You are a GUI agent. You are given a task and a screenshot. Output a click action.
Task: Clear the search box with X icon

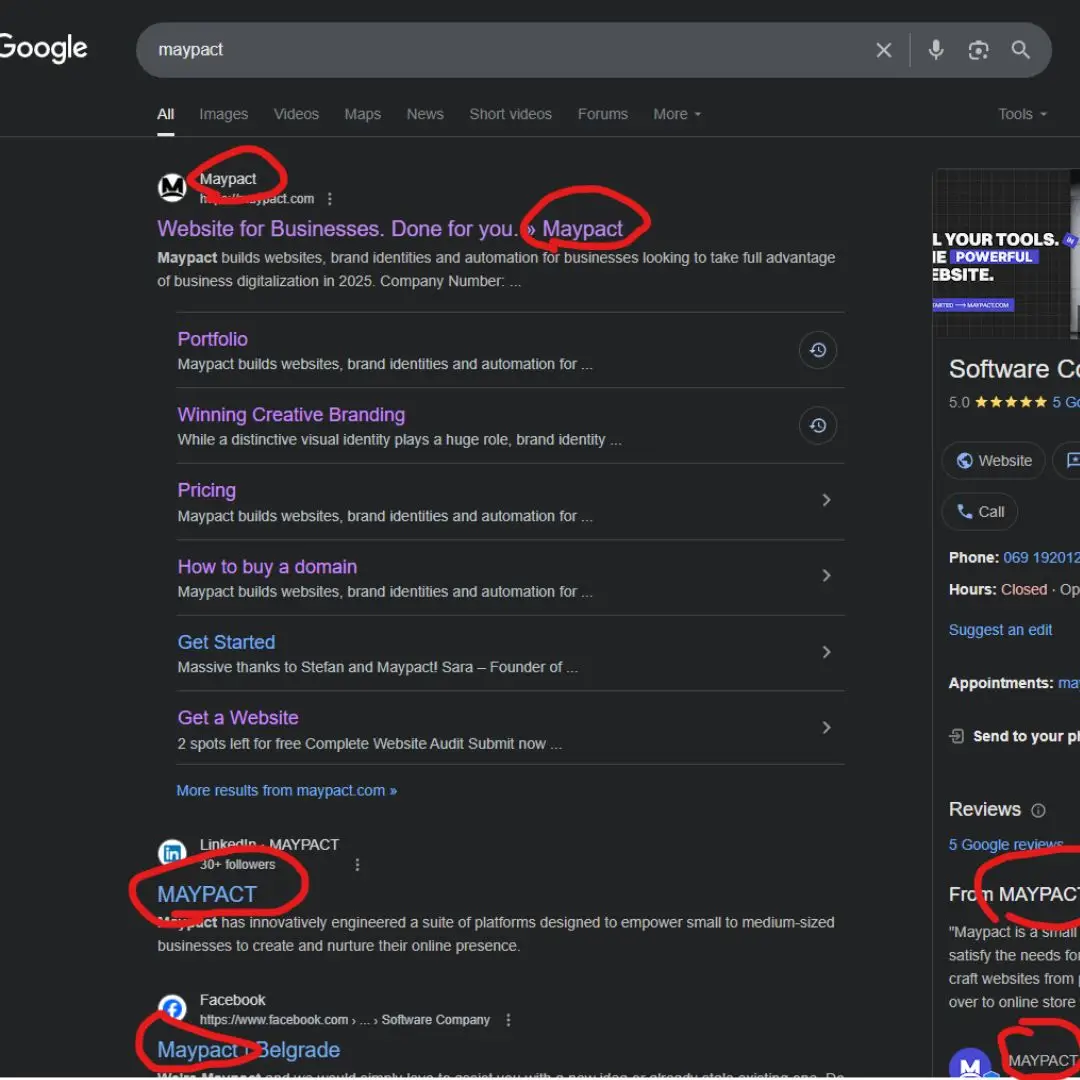point(884,50)
